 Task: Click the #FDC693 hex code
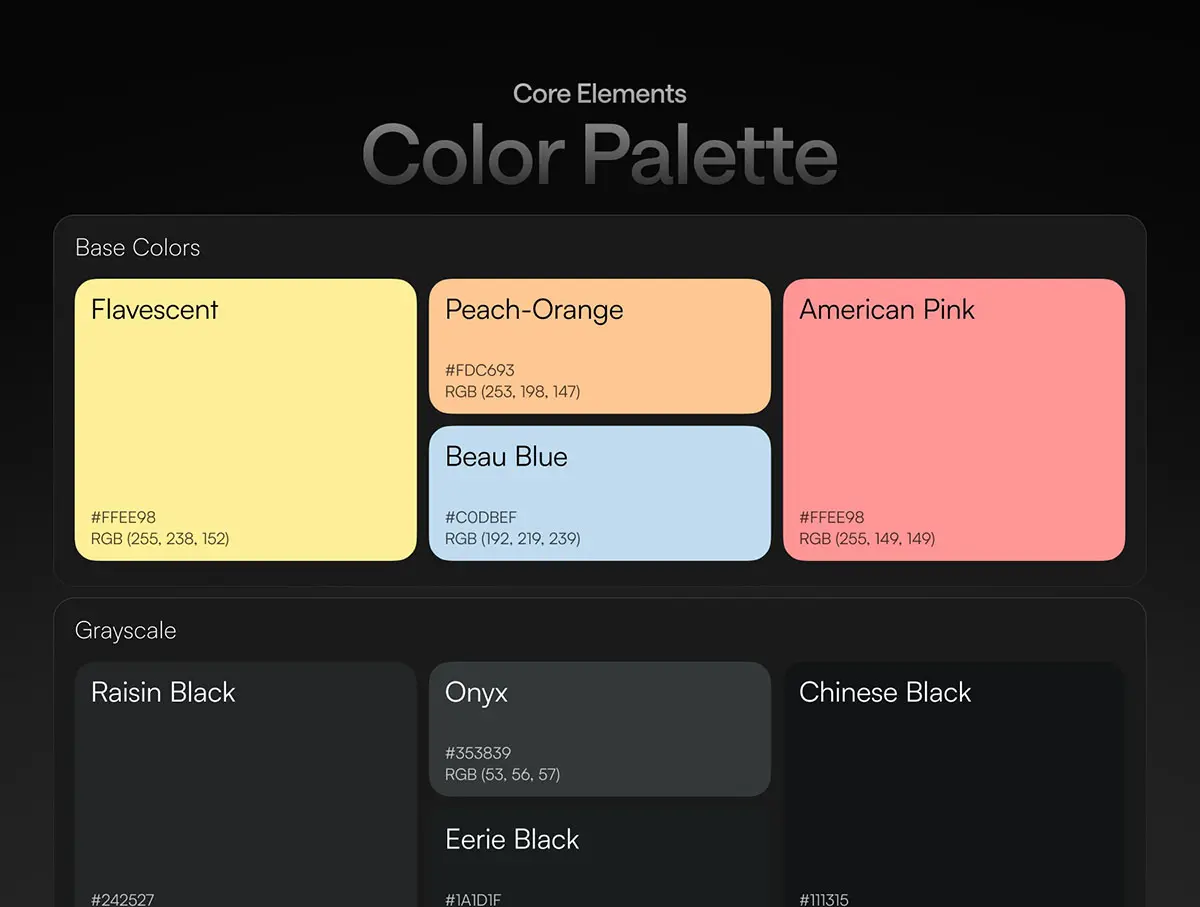[x=480, y=370]
